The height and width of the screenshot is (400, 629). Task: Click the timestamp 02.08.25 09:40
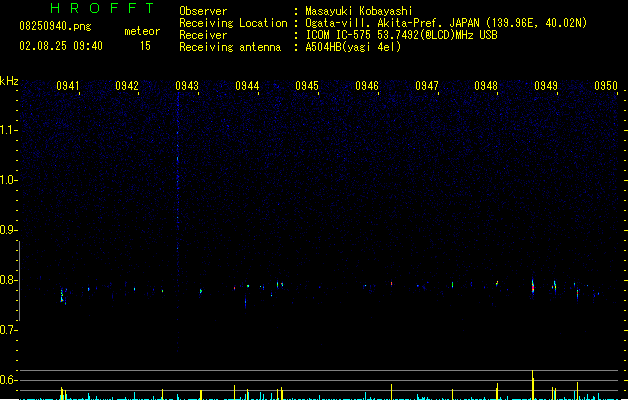61,46
